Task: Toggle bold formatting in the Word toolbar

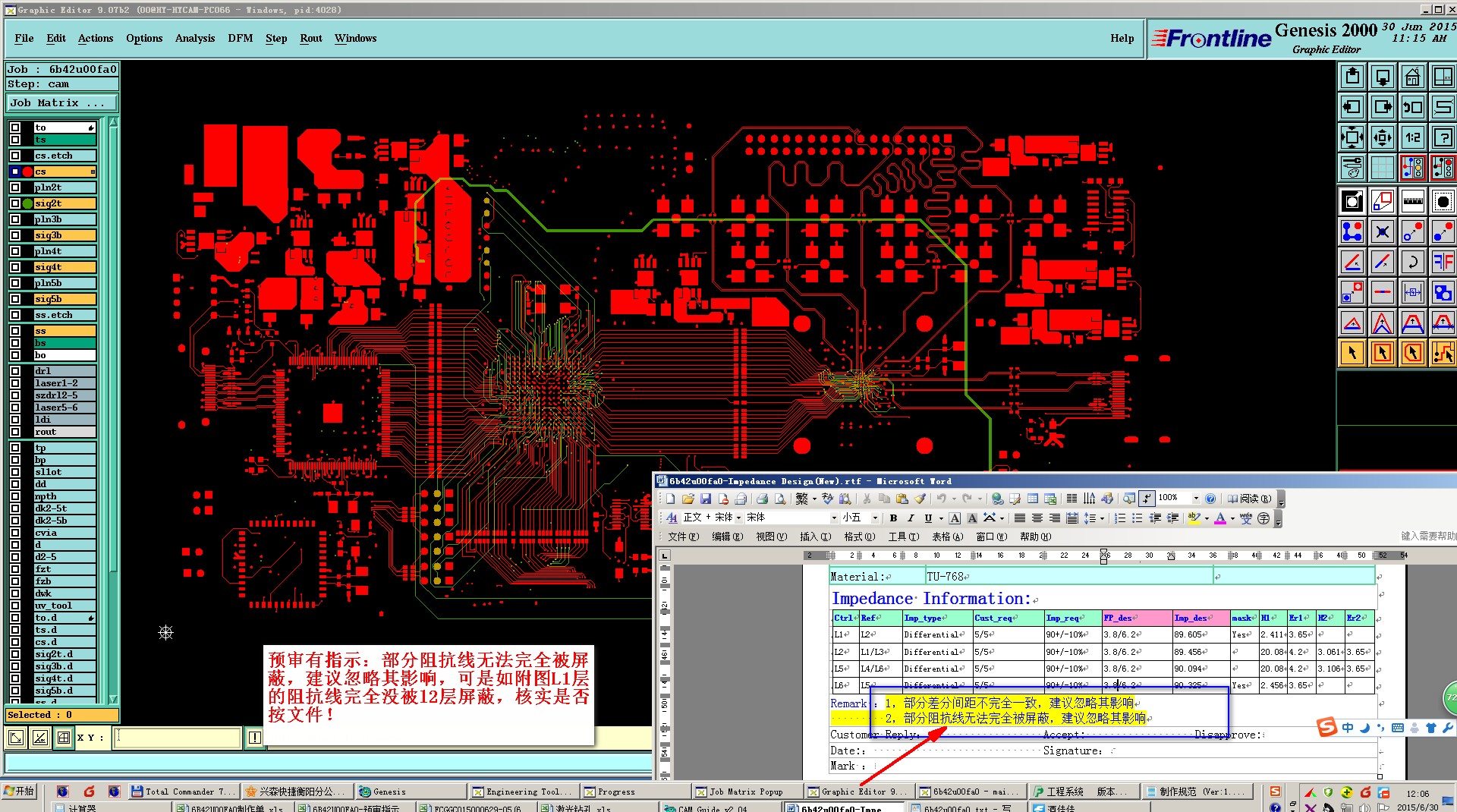Action: tap(893, 518)
